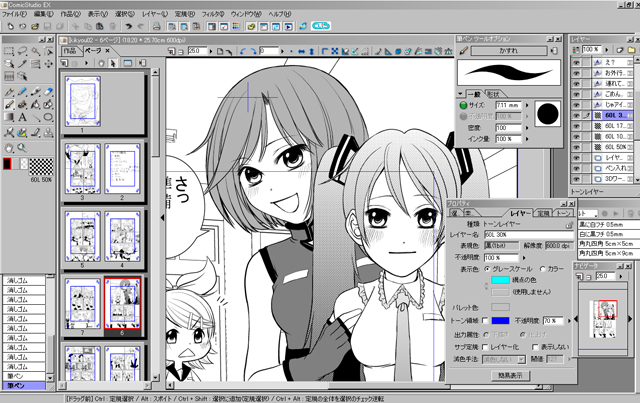Viewport: 640px width, 403px height.
Task: Open the navigator zoom 25.0 arrow
Action: pyautogui.click(x=621, y=276)
